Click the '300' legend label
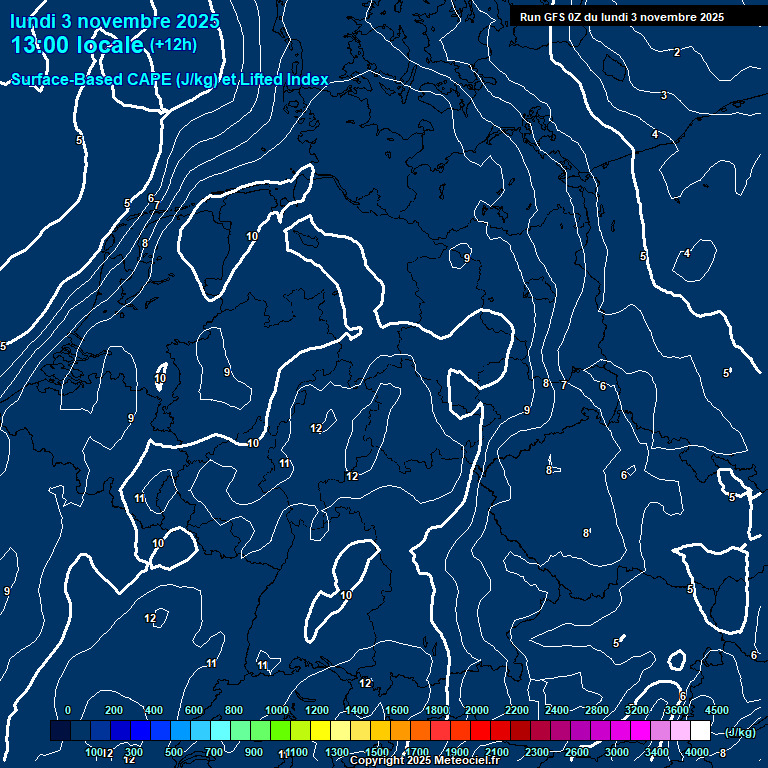 click(134, 752)
